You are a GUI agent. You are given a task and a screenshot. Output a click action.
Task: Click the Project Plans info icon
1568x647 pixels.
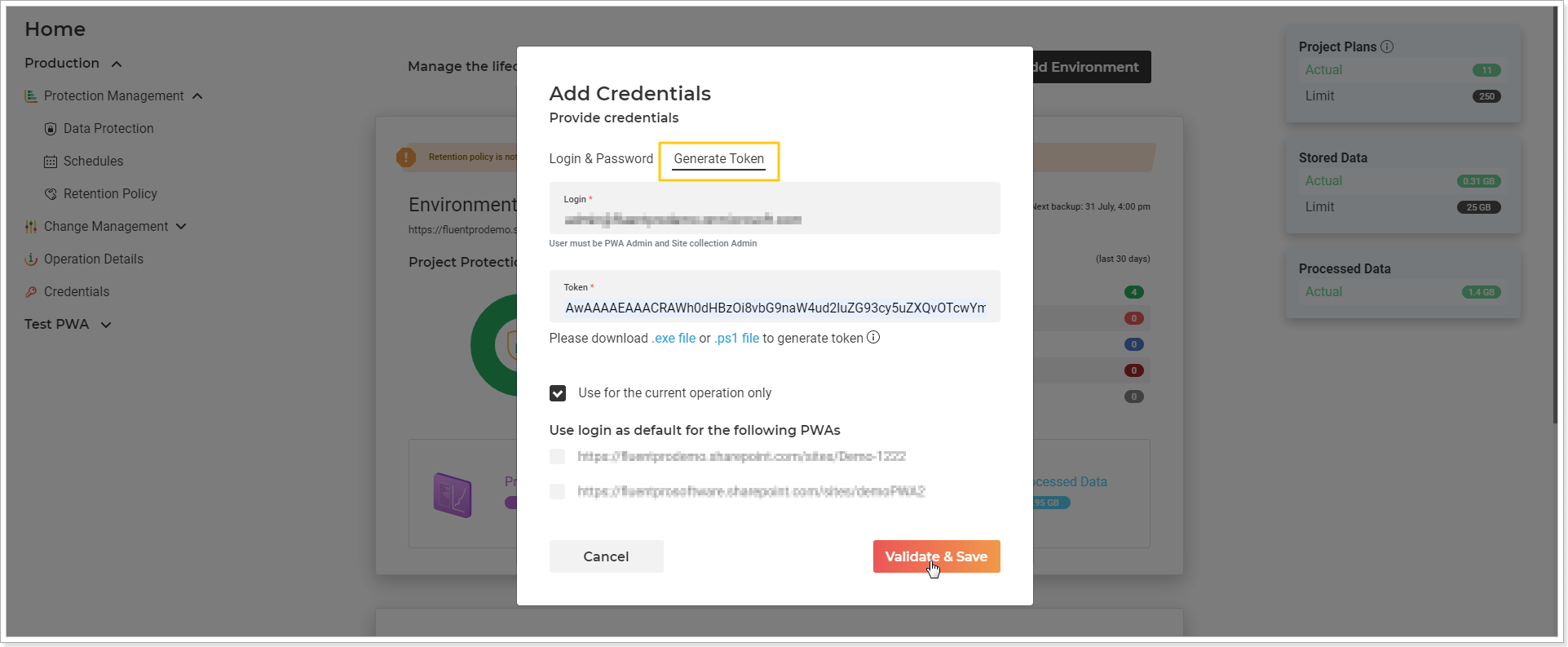(1387, 47)
